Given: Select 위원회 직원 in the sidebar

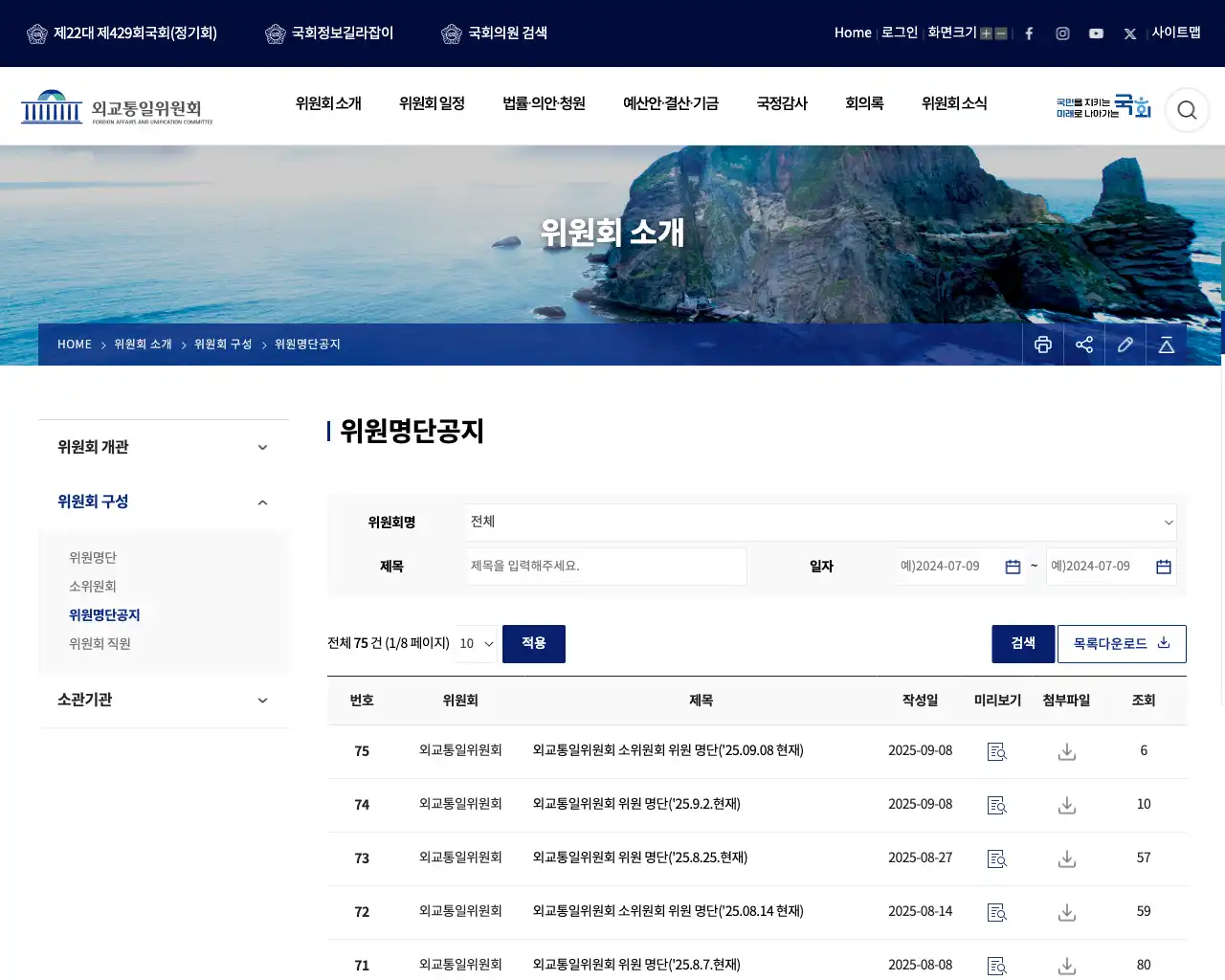Looking at the screenshot, I should [100, 644].
